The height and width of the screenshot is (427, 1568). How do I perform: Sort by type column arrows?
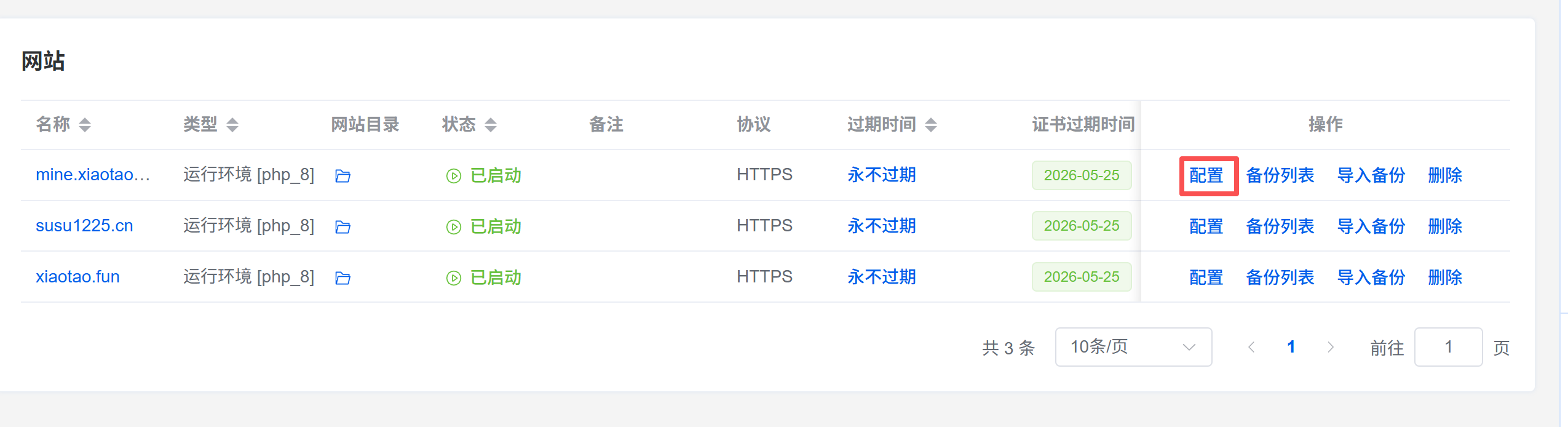tap(232, 125)
